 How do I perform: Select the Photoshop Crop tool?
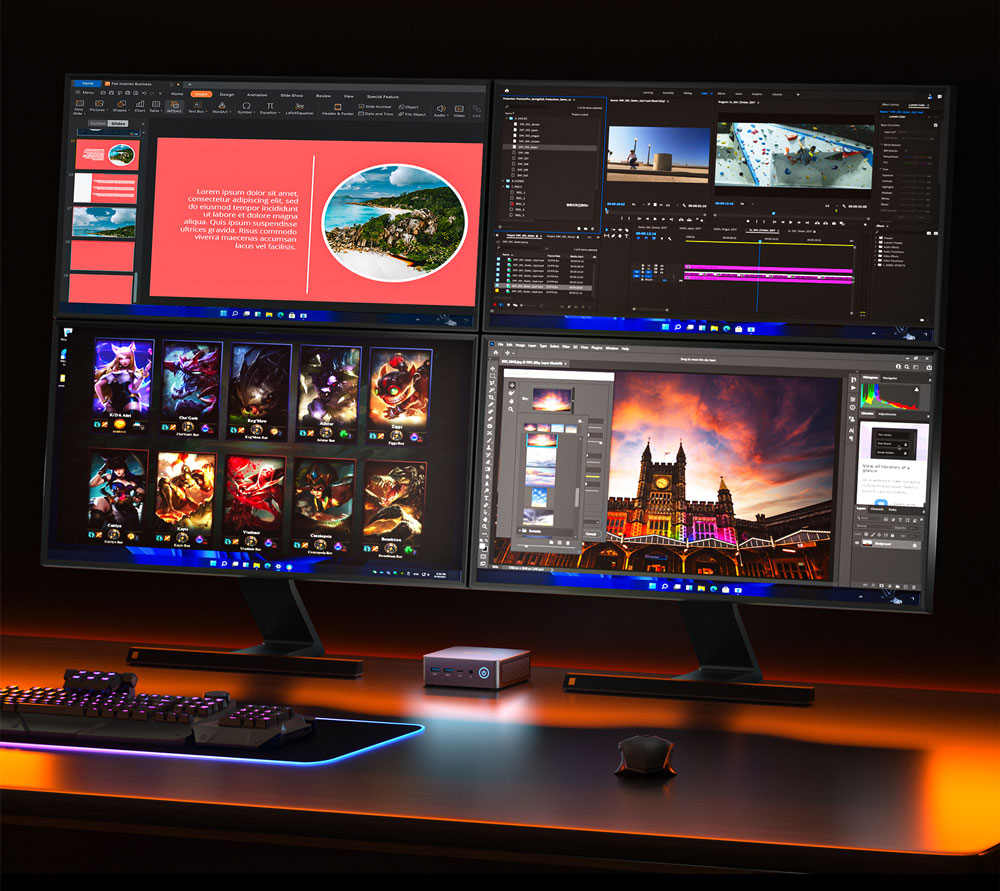(x=492, y=397)
